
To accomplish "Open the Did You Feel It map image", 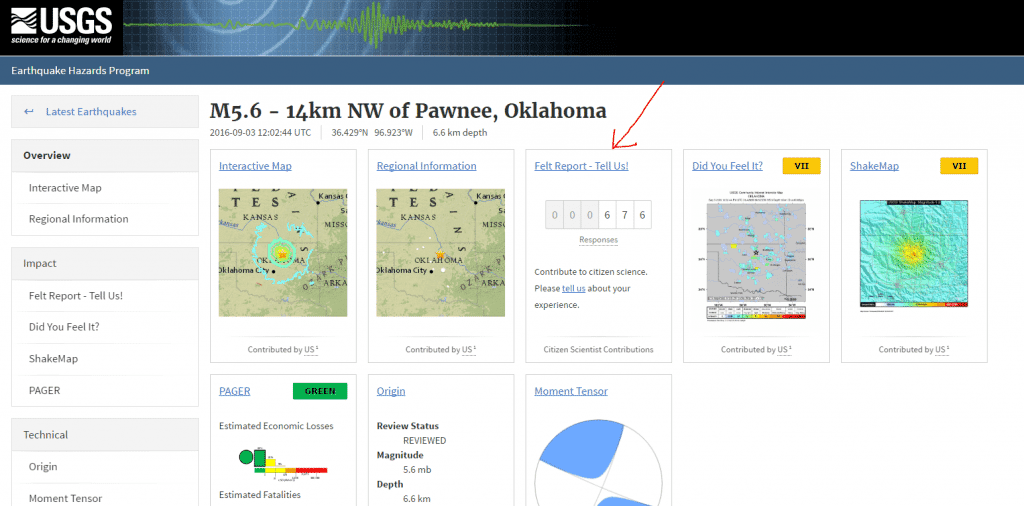I will pos(756,253).
